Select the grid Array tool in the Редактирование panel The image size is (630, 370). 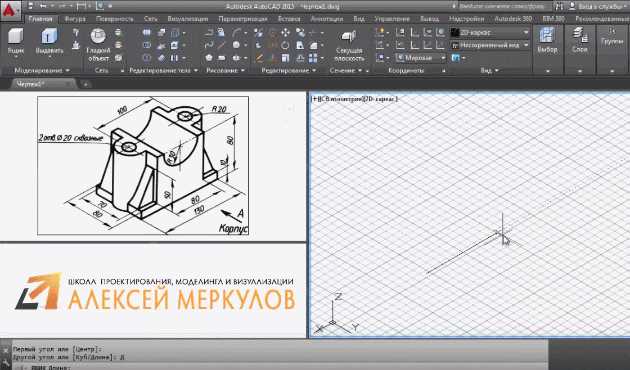[313, 58]
